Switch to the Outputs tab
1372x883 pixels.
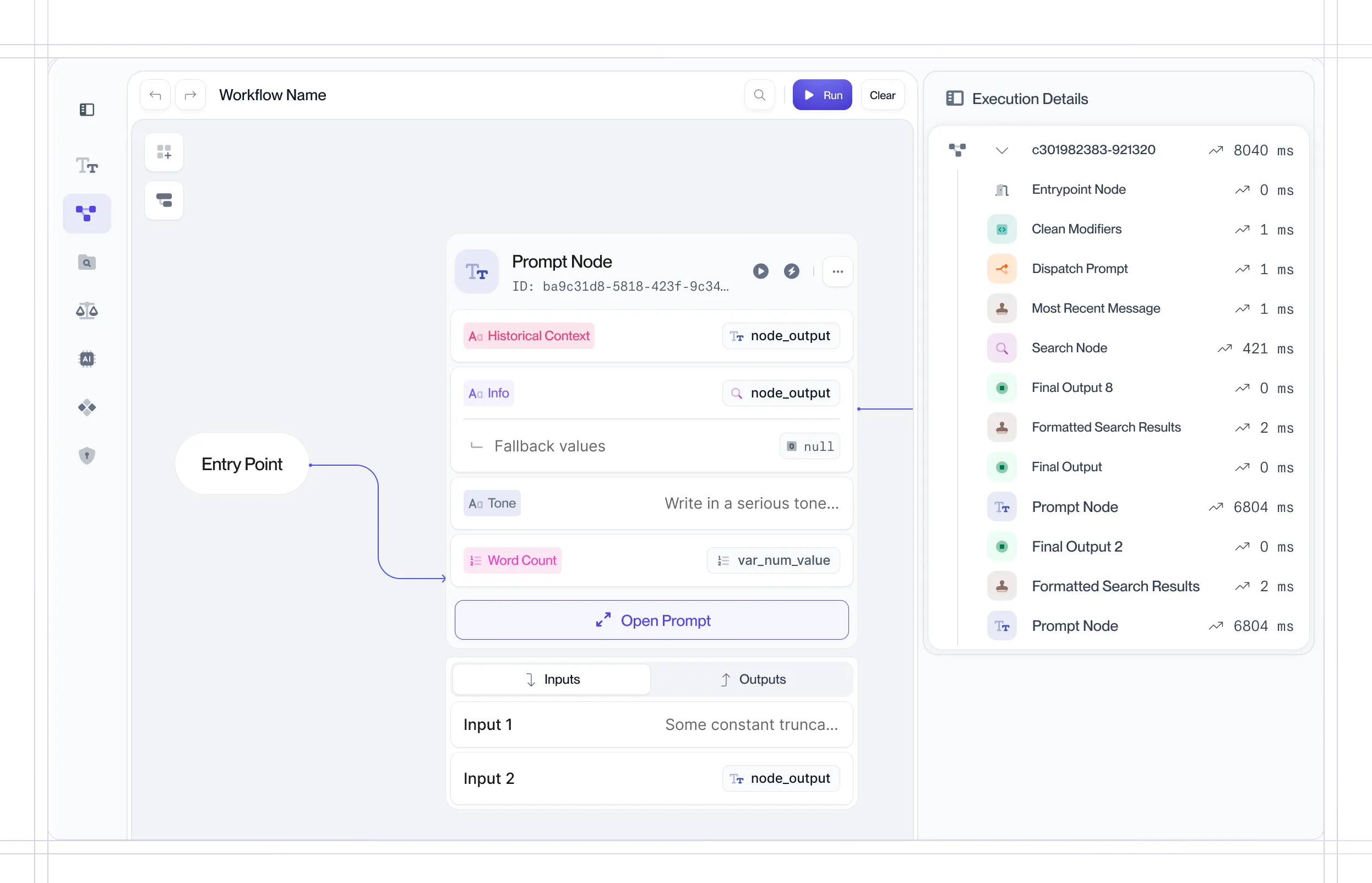pos(752,679)
